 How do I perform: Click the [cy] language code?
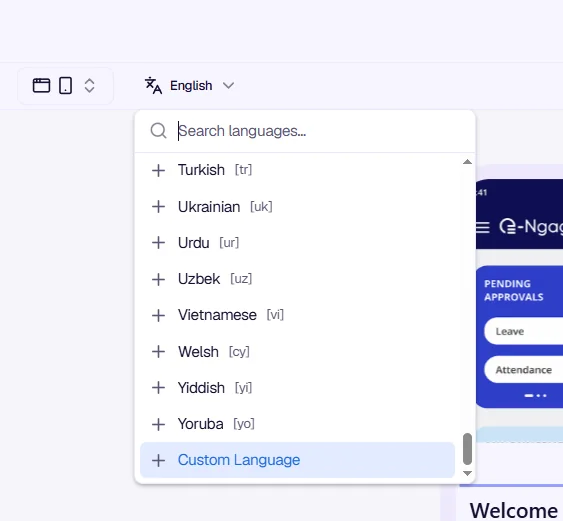[x=239, y=352]
